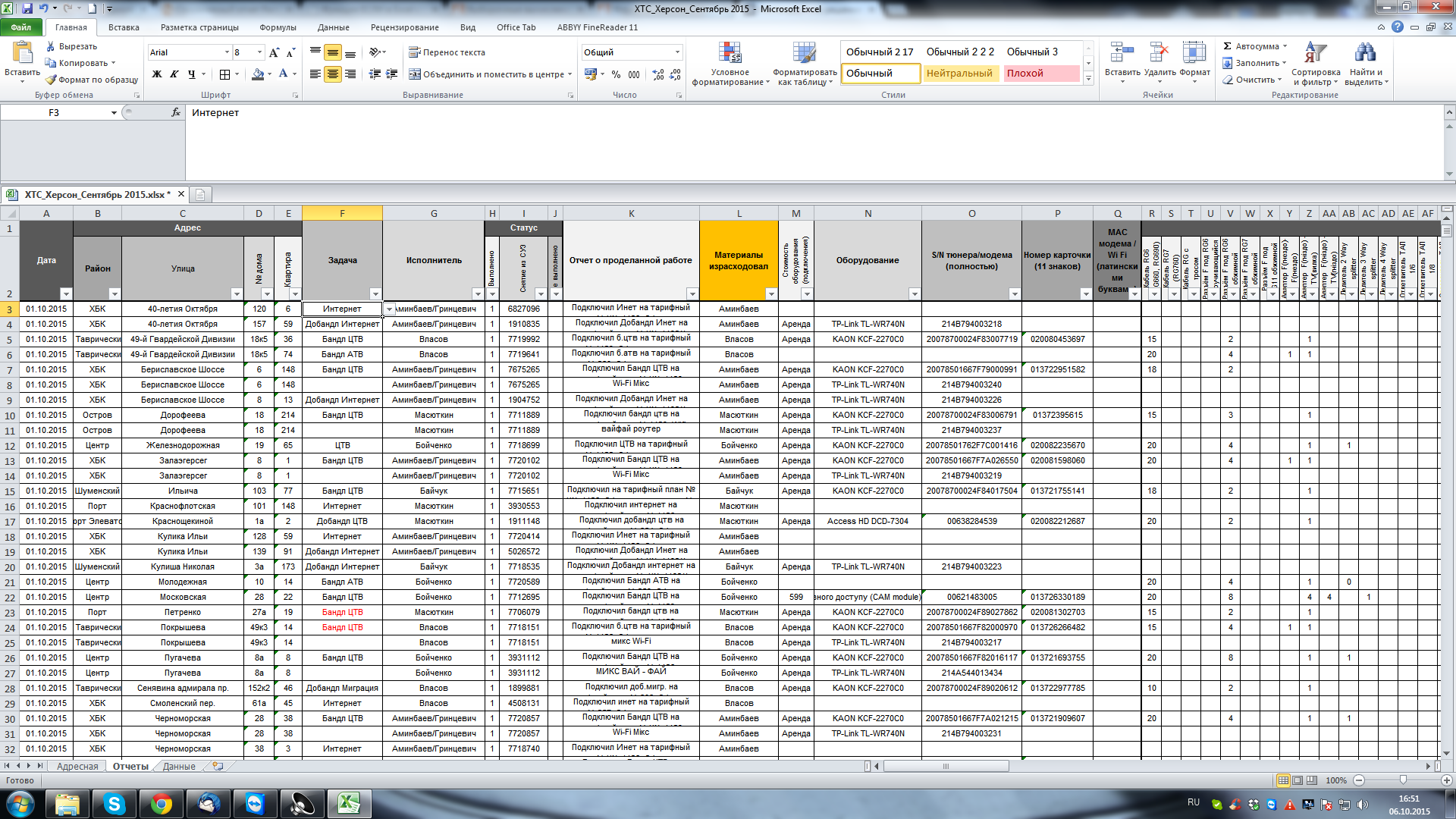Apply the Плохой cell style

1040,74
